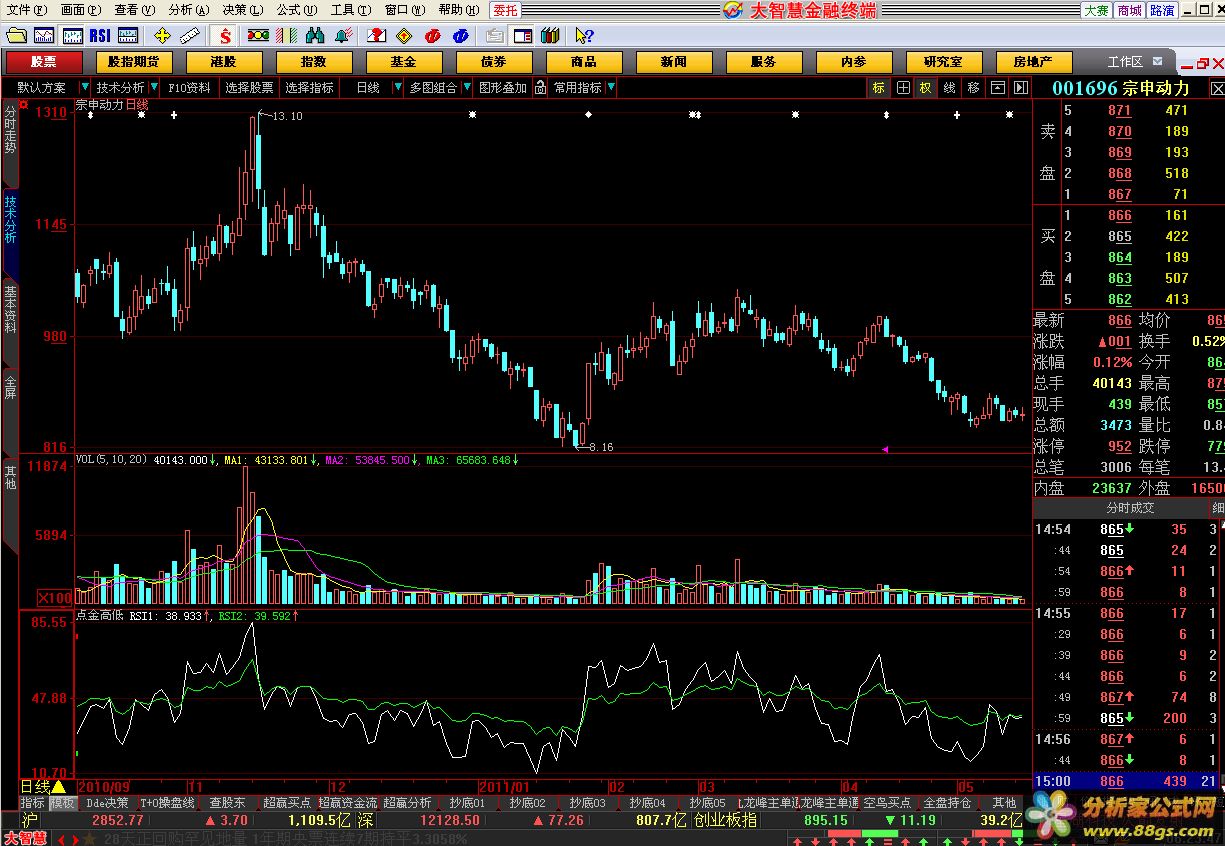The width and height of the screenshot is (1225, 846).
Task: Click the second chart-view toolbar icon
Action: click(x=72, y=35)
